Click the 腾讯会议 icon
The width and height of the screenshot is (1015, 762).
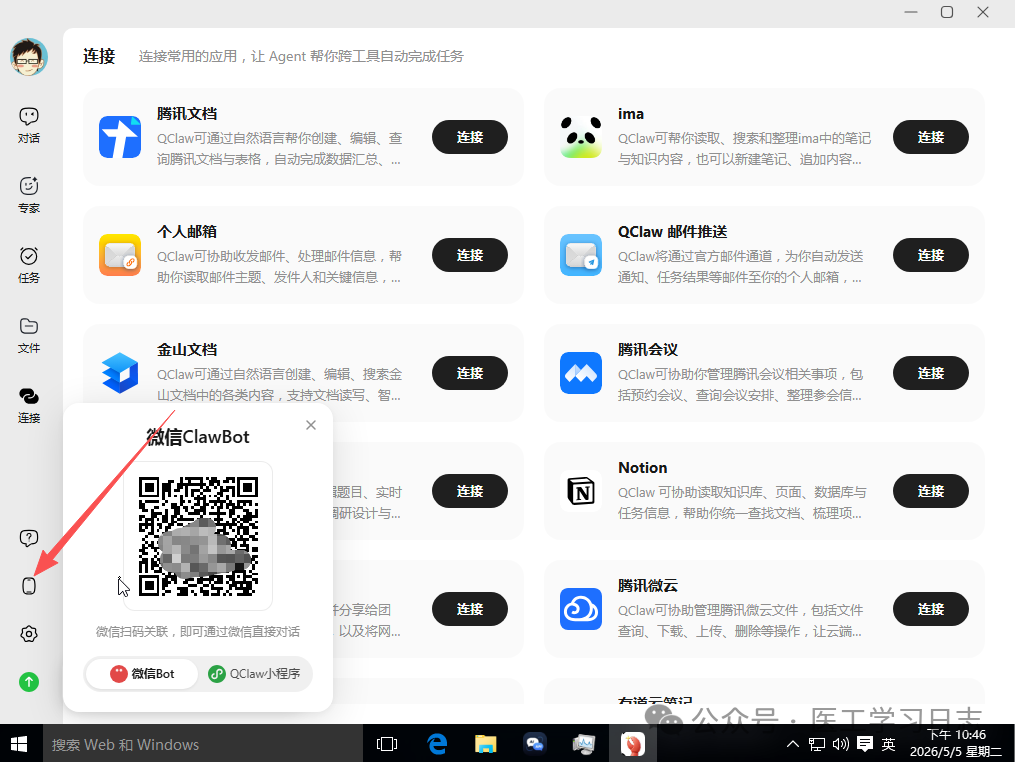[581, 373]
